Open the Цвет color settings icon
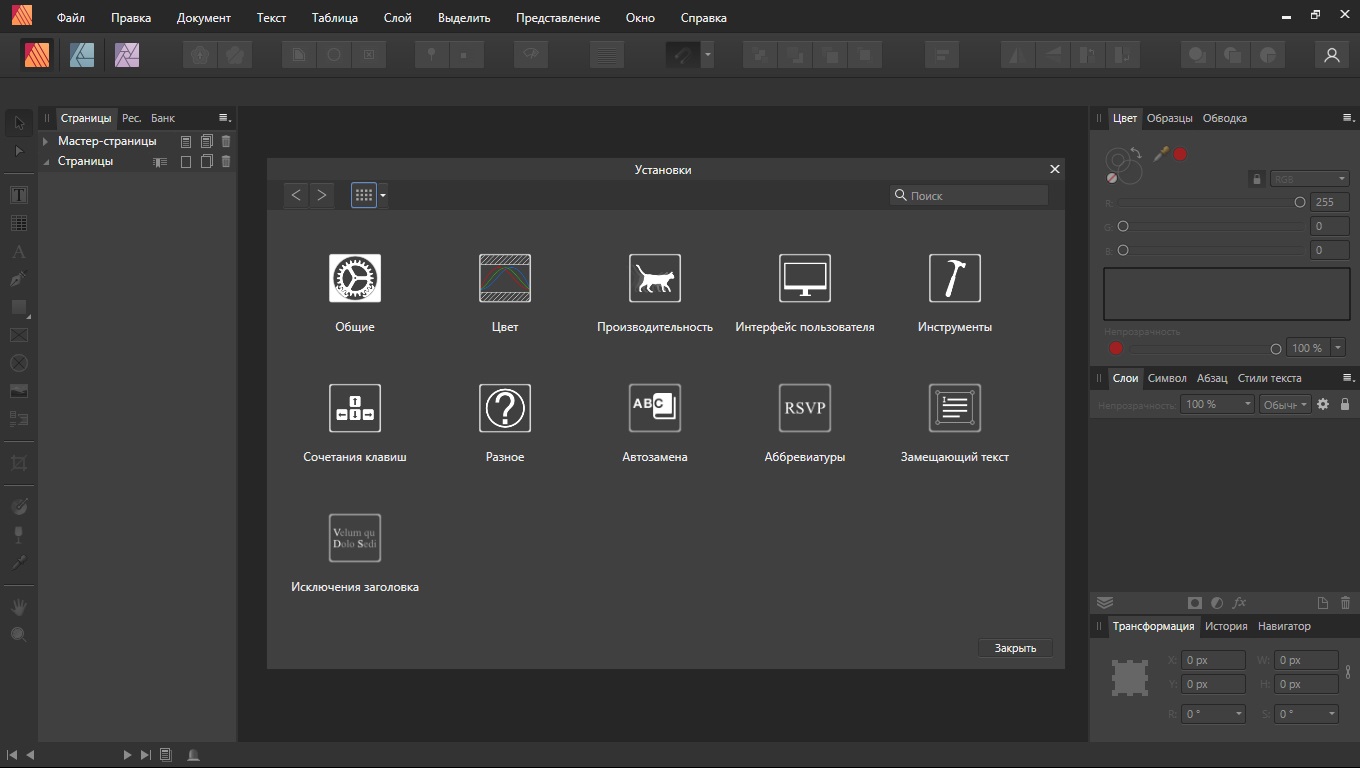The width and height of the screenshot is (1360, 768). pyautogui.click(x=505, y=278)
